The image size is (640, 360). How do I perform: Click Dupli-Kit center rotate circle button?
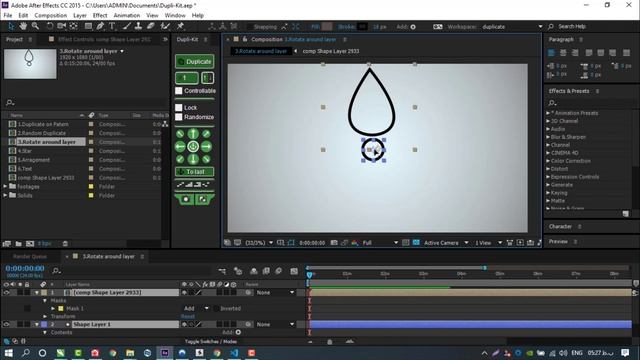point(193,147)
